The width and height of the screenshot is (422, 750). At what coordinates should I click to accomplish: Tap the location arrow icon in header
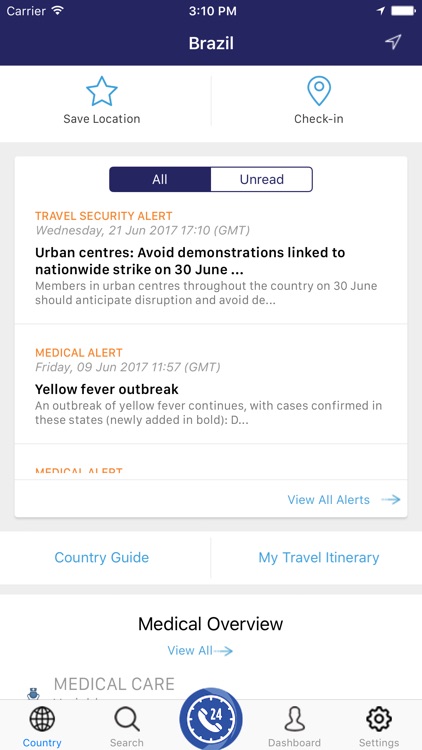(x=393, y=42)
